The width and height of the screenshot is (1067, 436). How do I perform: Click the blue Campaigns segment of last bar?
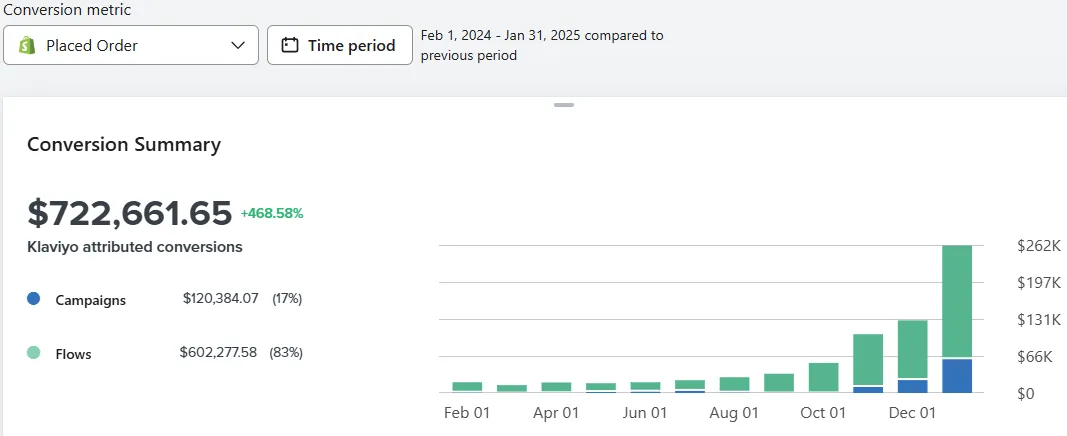click(x=957, y=375)
